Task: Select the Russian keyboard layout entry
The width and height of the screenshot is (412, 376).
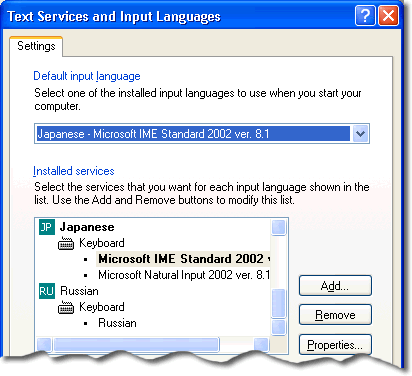Action: coord(117,323)
